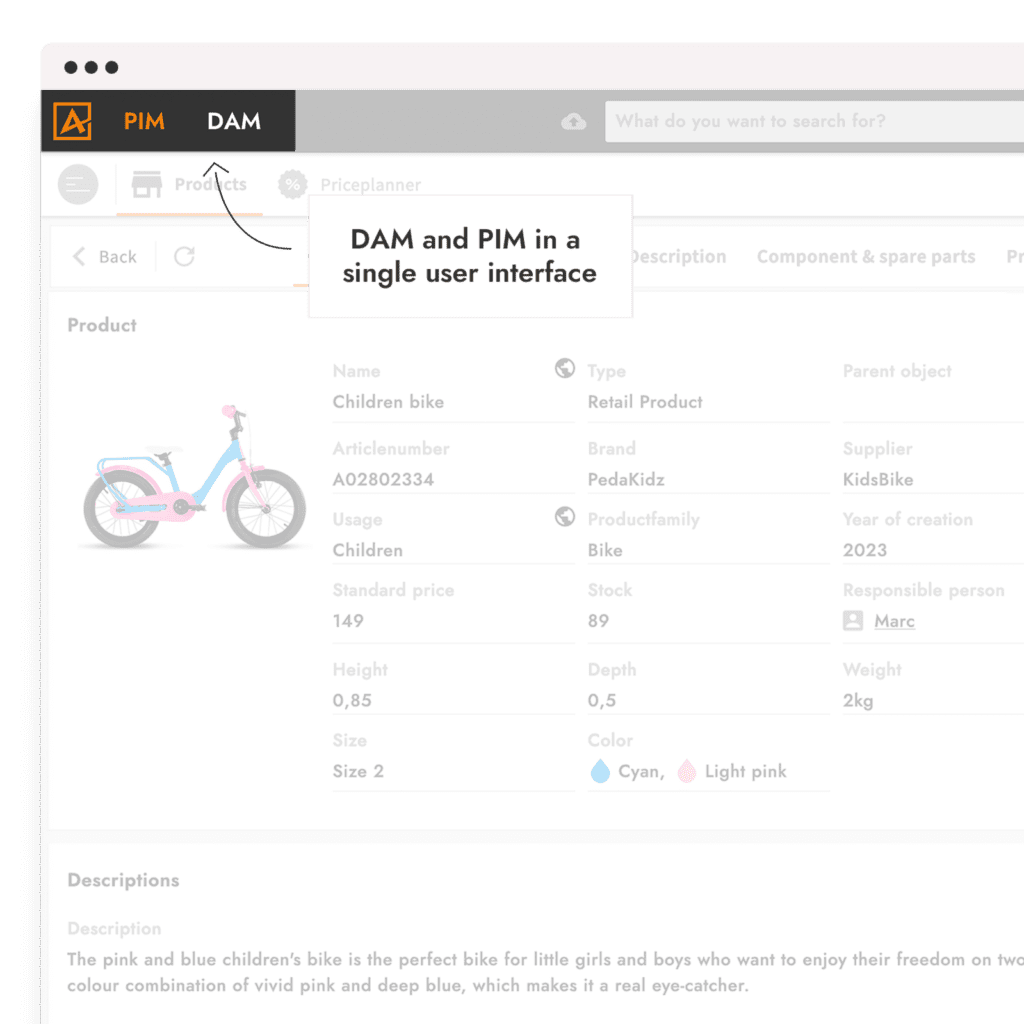Click the Standard price value 149
The width and height of the screenshot is (1024, 1024).
pyautogui.click(x=348, y=621)
